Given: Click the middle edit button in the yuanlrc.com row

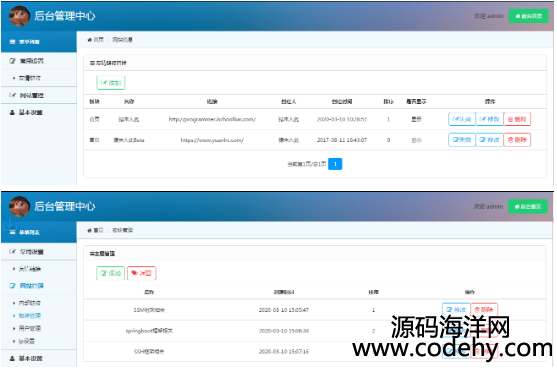Looking at the screenshot, I should point(490,140).
